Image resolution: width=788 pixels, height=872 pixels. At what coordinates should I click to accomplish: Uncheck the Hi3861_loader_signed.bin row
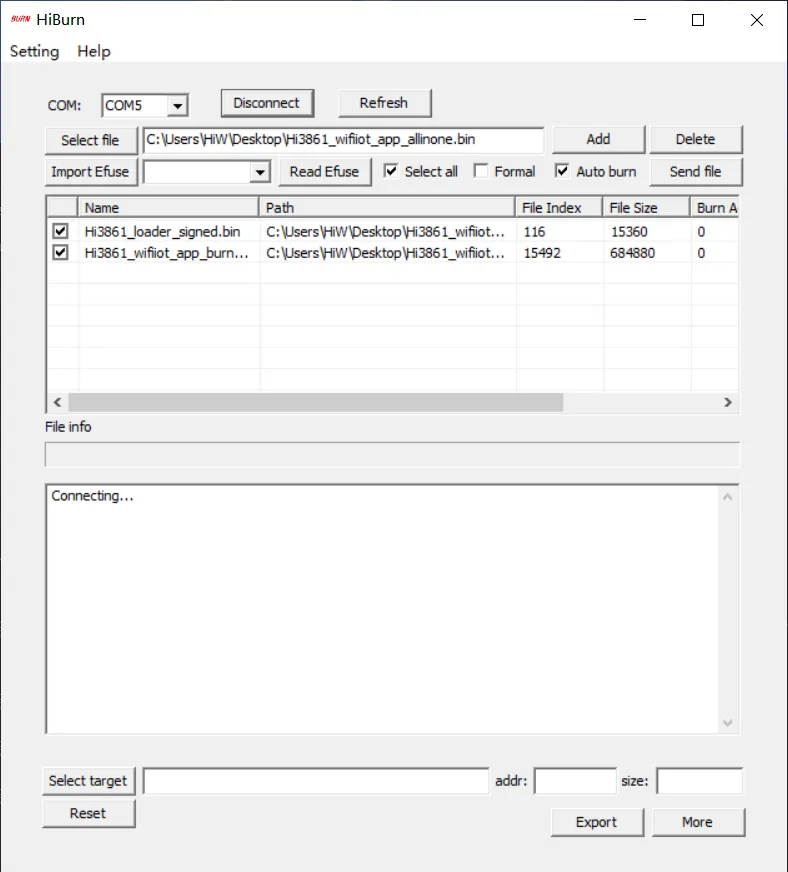point(61,231)
